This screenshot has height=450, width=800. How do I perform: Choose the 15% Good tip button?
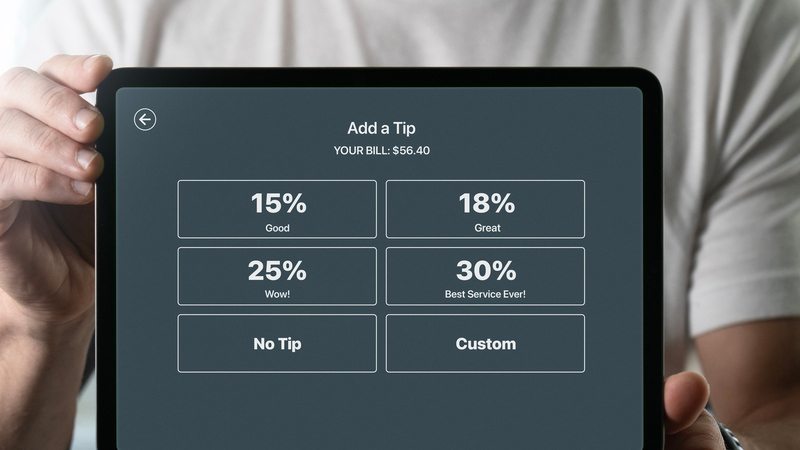277,209
